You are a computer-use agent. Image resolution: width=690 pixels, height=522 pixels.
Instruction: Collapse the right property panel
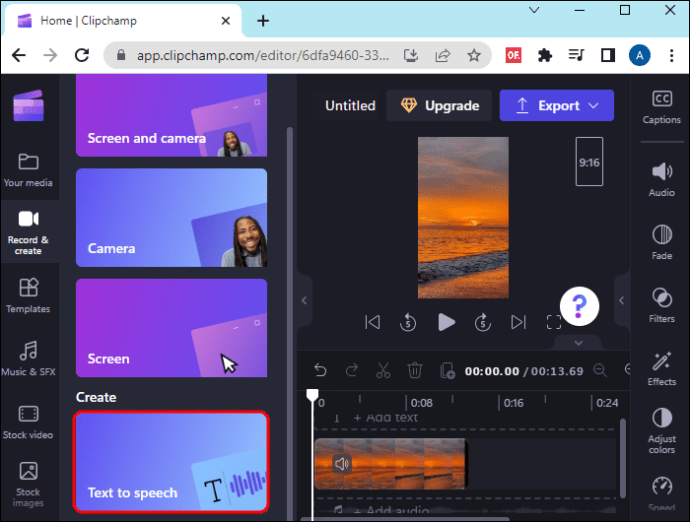coord(621,301)
